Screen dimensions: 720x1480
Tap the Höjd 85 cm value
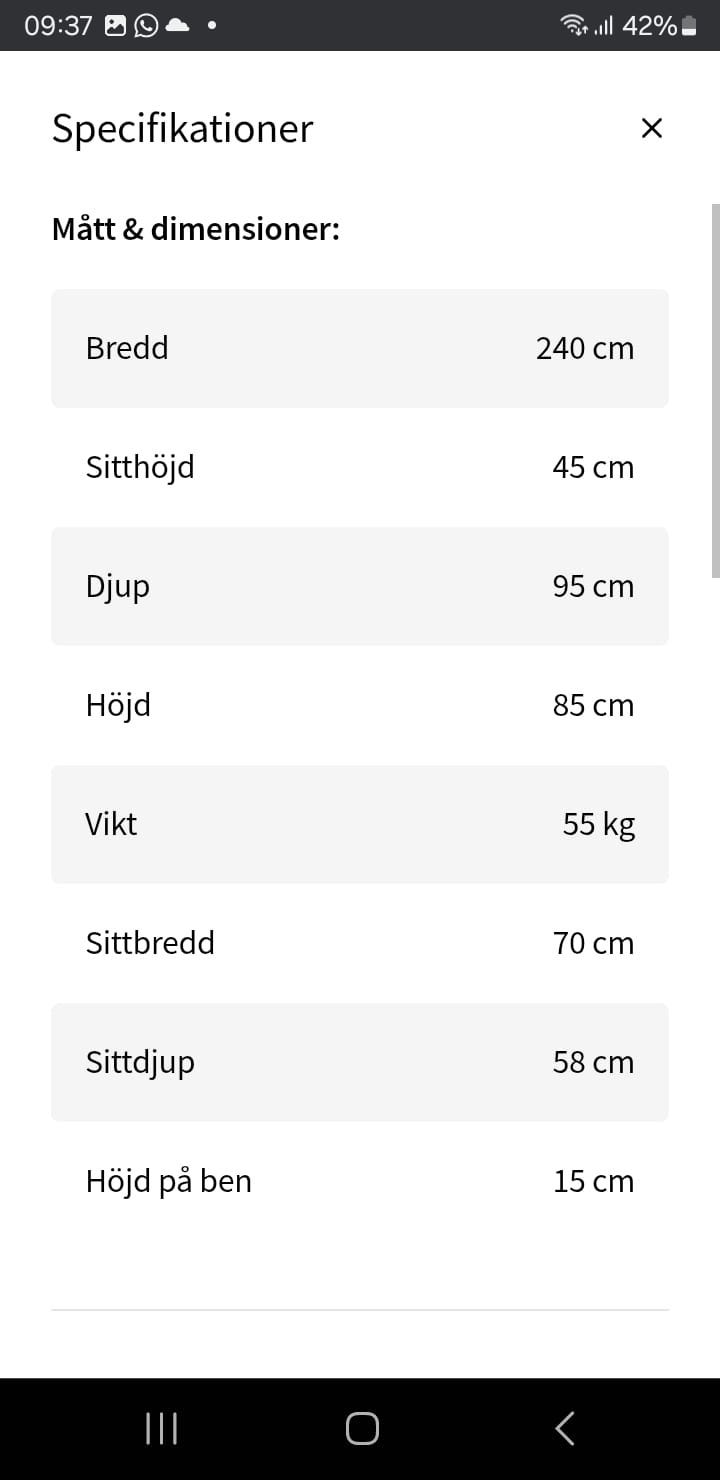point(593,705)
